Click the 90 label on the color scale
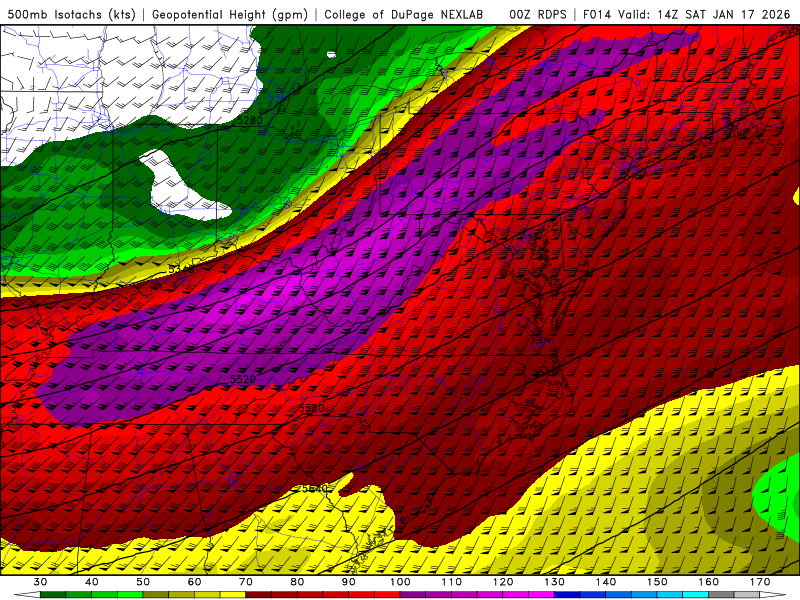 pos(349,582)
